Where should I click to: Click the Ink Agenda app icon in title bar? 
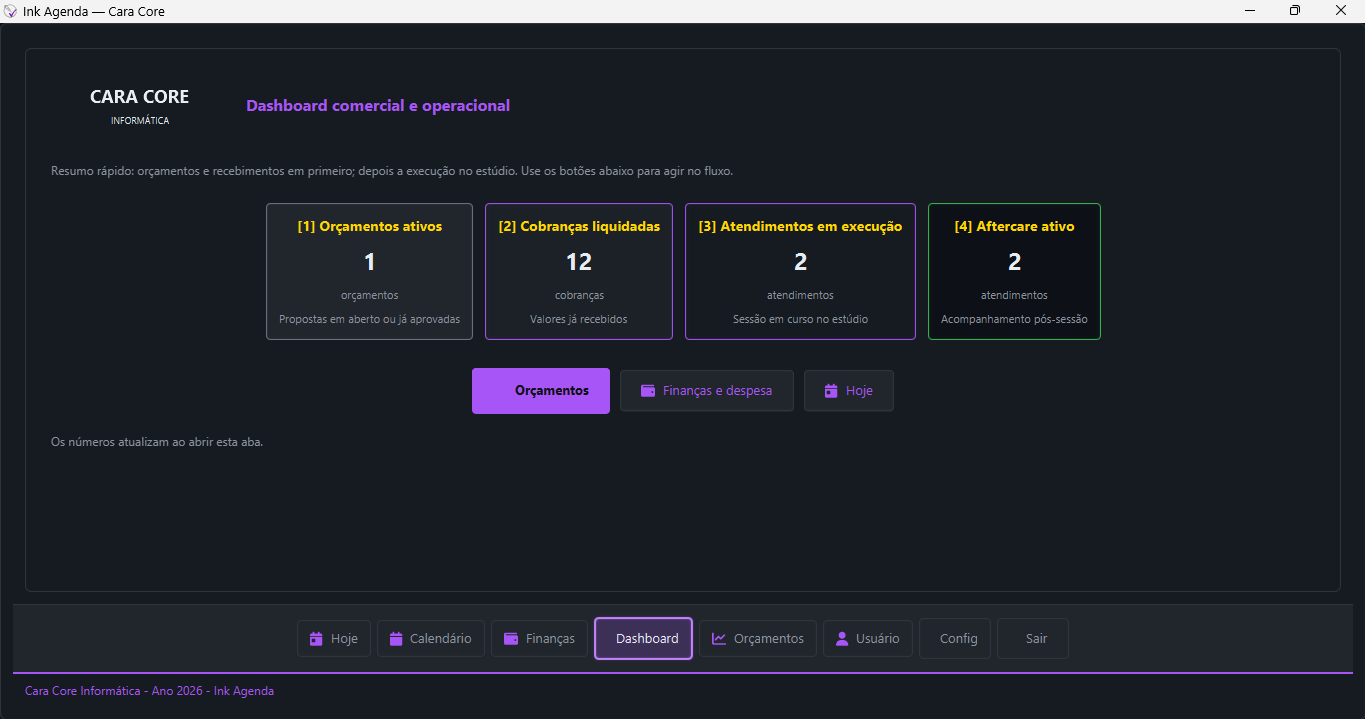11,11
